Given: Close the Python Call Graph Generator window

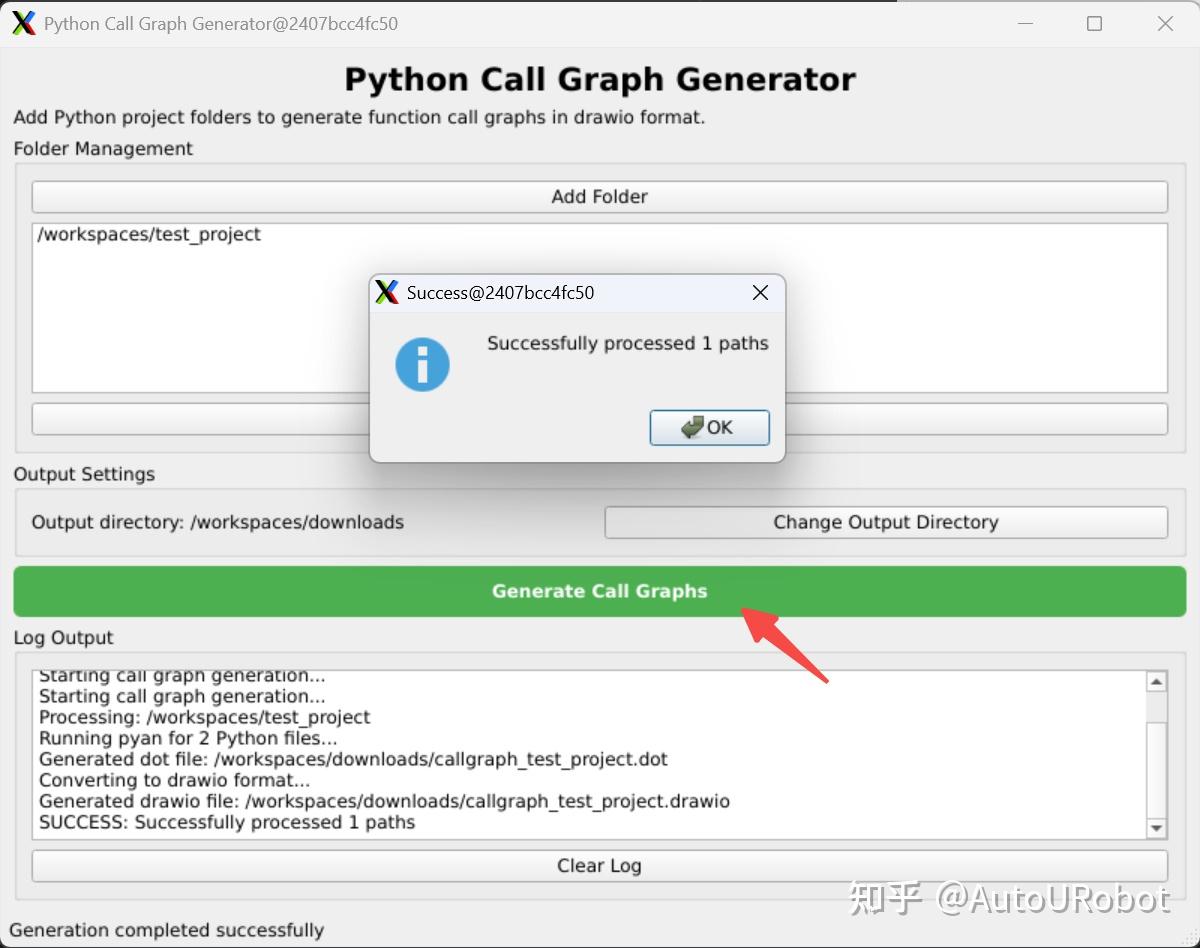Looking at the screenshot, I should tap(1165, 23).
